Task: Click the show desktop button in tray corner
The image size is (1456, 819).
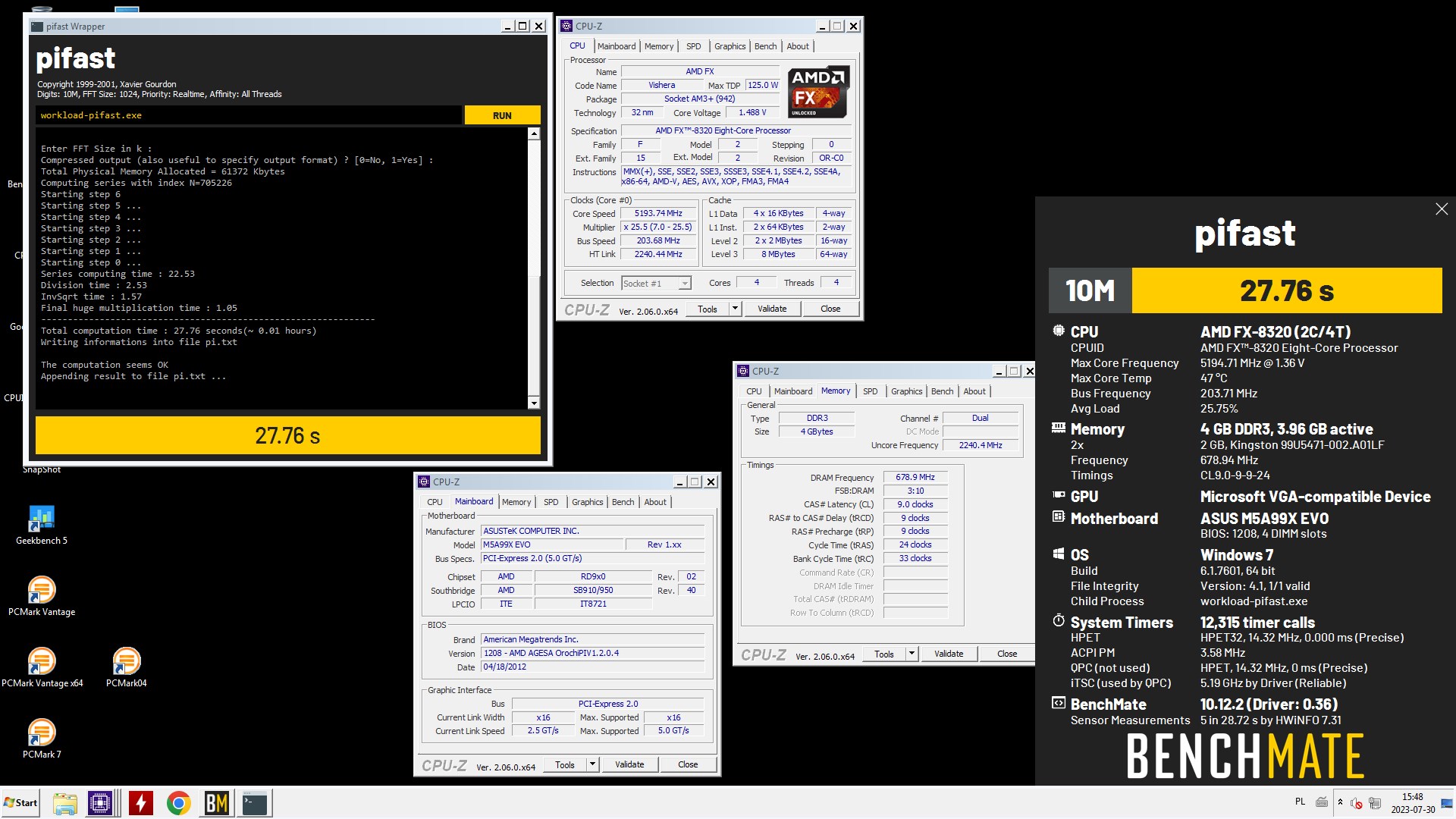Action: [x=1447, y=803]
